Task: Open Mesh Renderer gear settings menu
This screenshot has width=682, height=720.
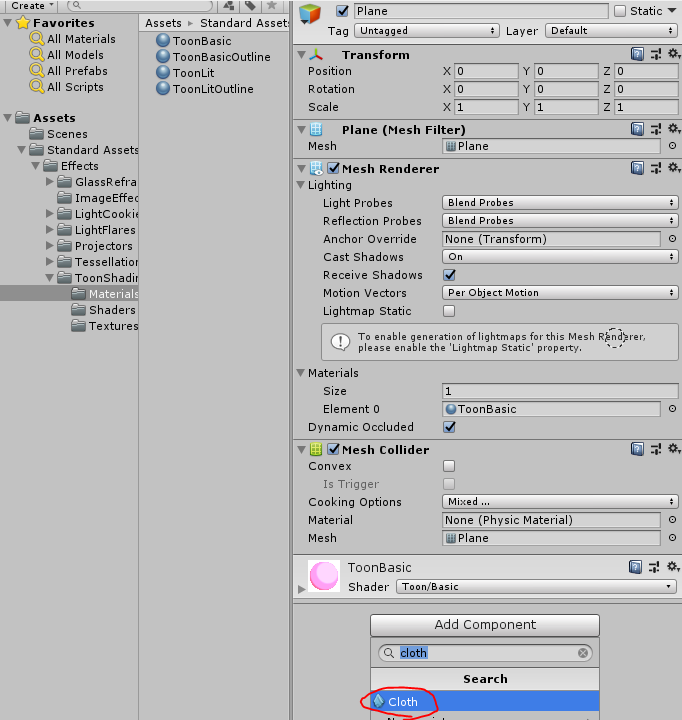Action: 674,168
